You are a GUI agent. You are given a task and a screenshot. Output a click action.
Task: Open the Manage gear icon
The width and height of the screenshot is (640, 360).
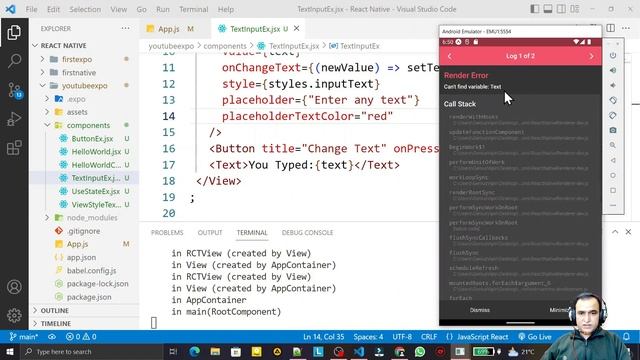[x=14, y=315]
